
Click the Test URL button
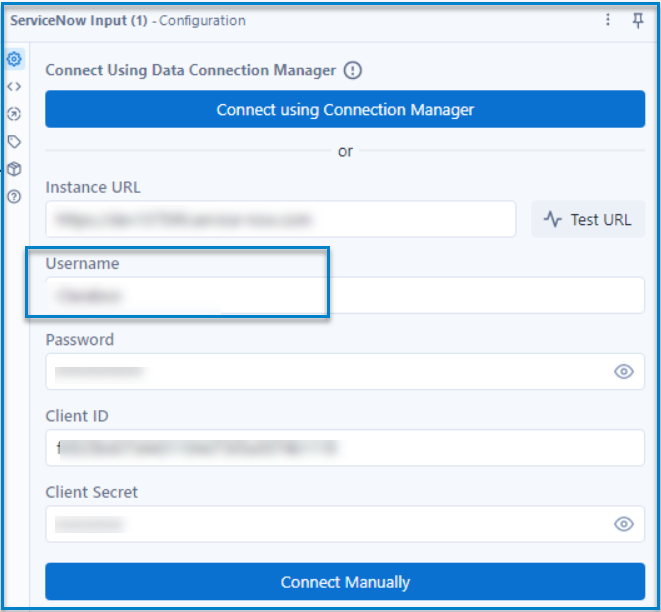pos(588,219)
